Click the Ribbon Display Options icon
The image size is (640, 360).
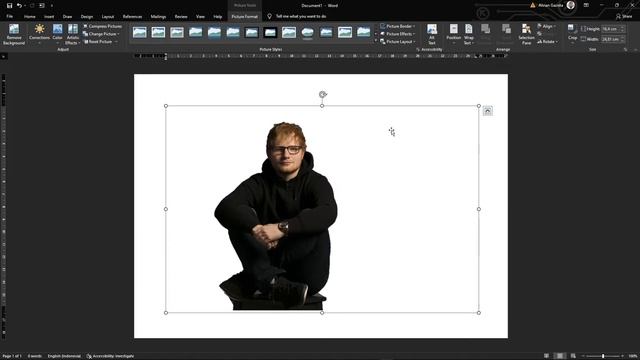pos(586,5)
